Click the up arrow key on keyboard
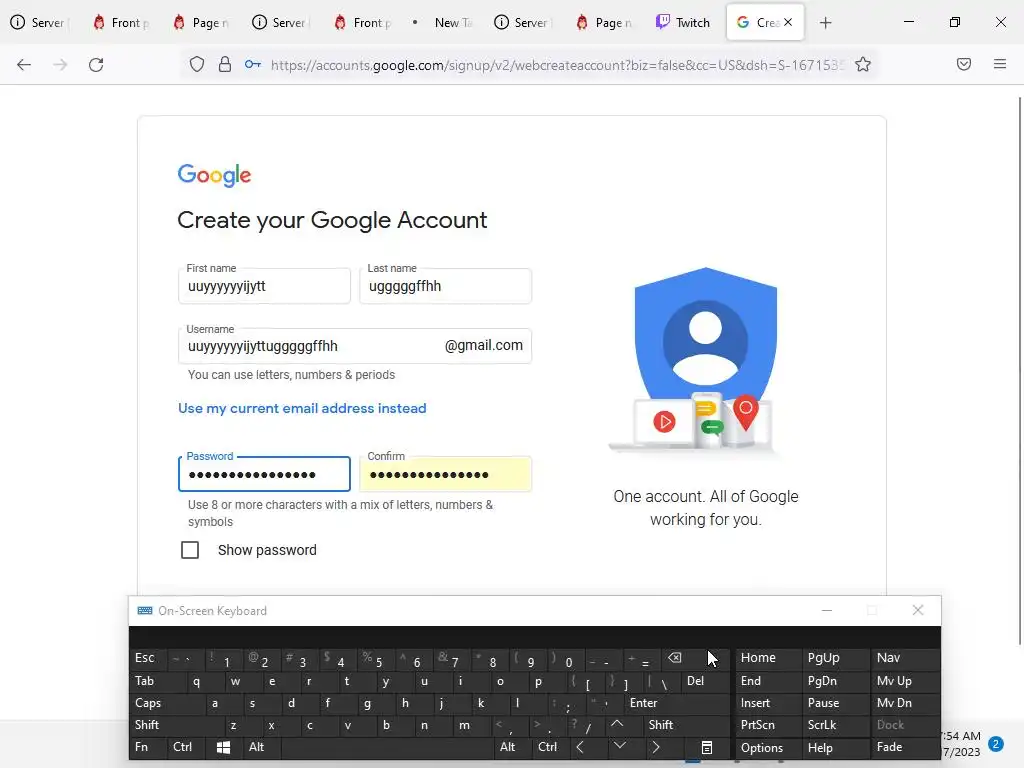This screenshot has height=768, width=1024. 617,724
